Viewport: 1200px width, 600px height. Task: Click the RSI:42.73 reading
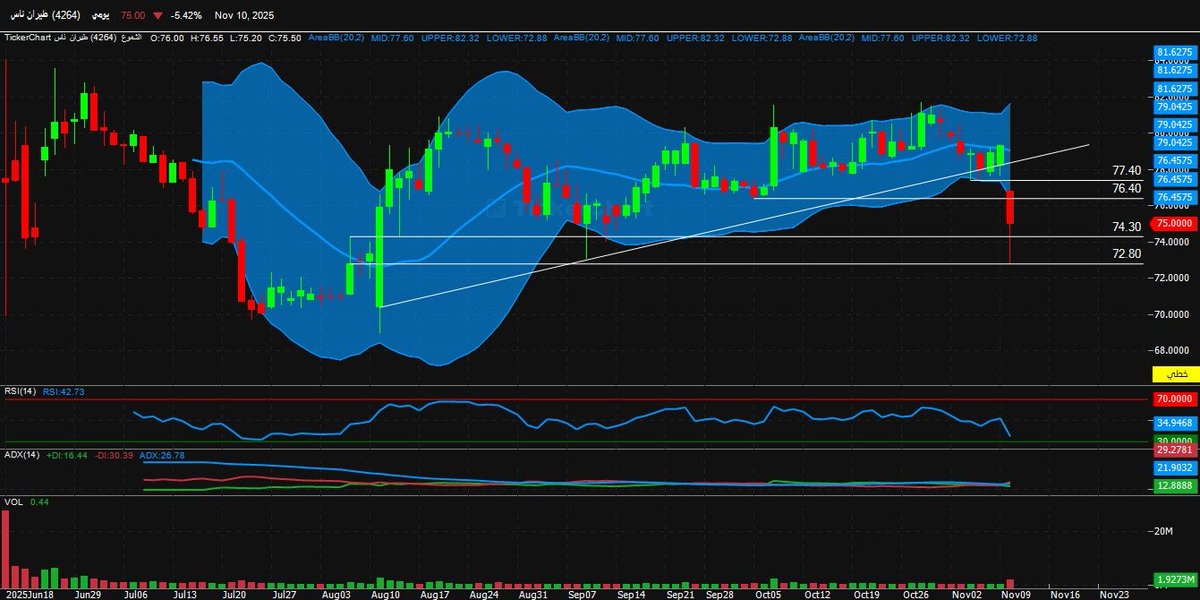(x=62, y=392)
